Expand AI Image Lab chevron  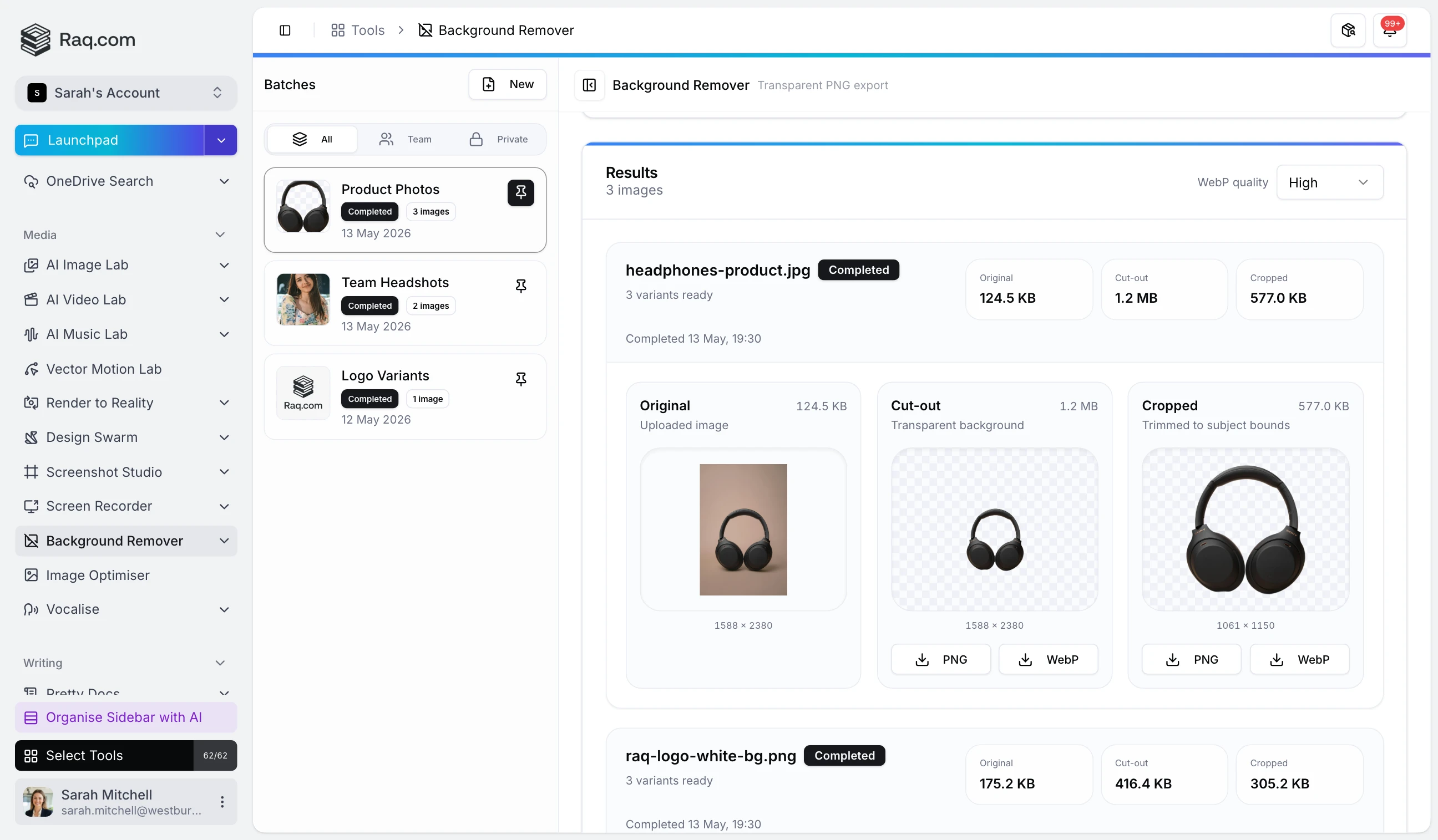pos(224,265)
